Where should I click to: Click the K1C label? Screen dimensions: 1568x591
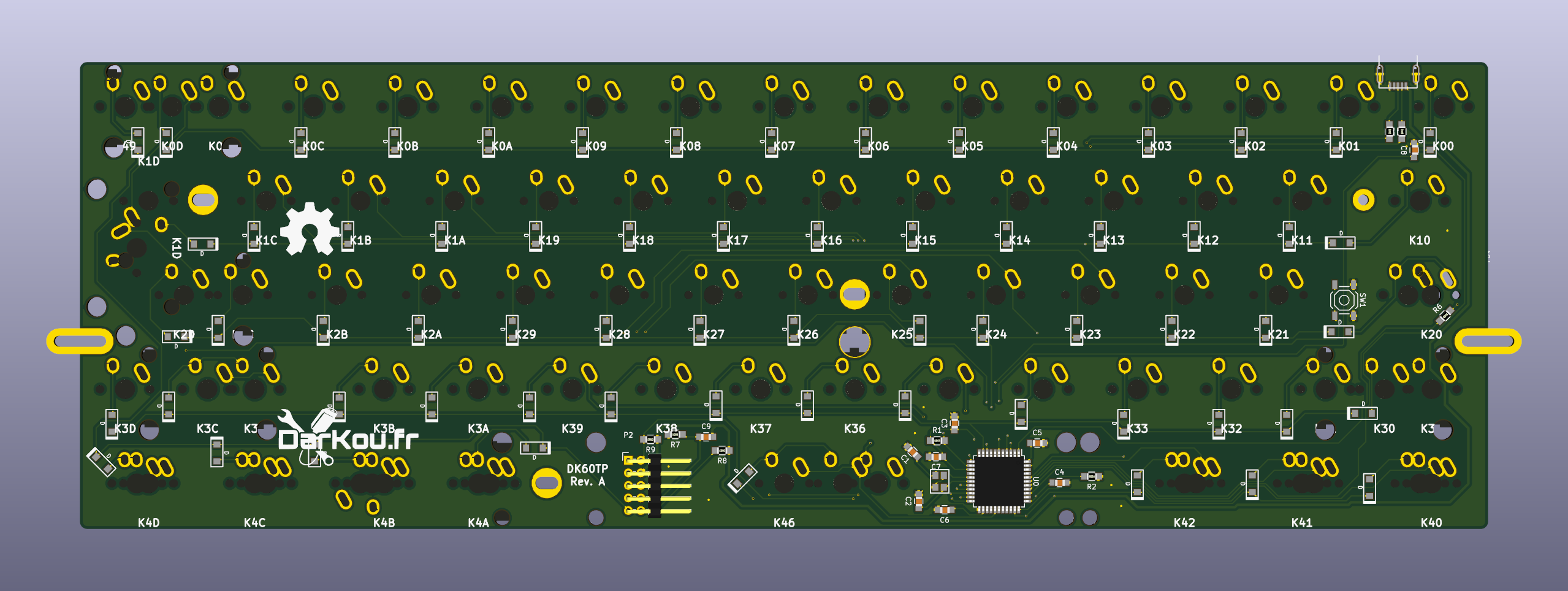tap(267, 240)
